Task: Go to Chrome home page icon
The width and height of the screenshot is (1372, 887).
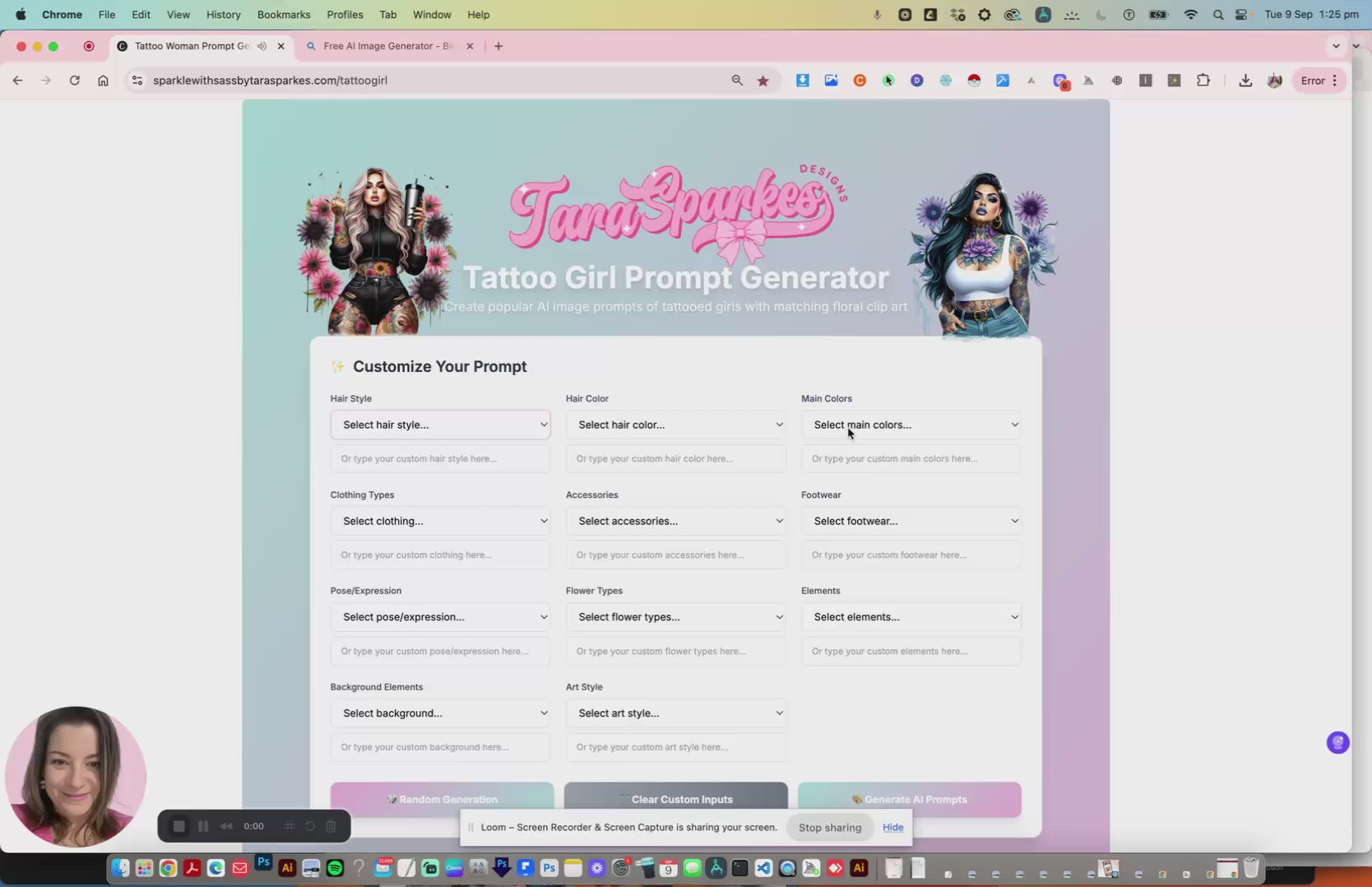Action: (x=103, y=81)
